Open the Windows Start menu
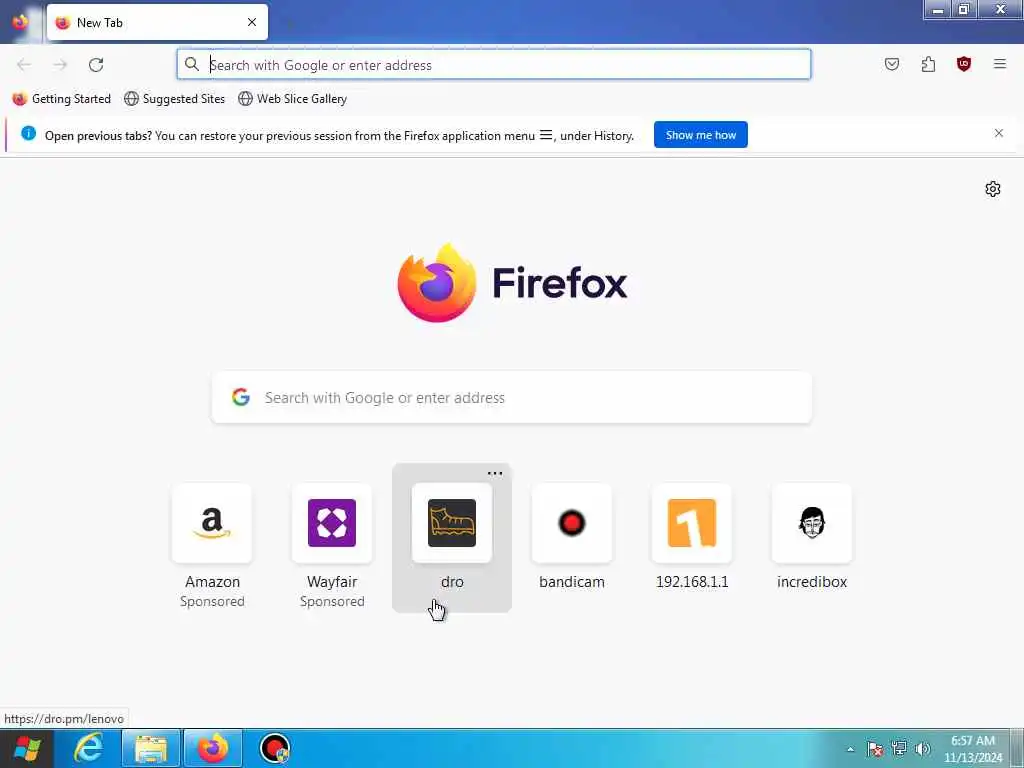The width and height of the screenshot is (1024, 768). pos(27,748)
